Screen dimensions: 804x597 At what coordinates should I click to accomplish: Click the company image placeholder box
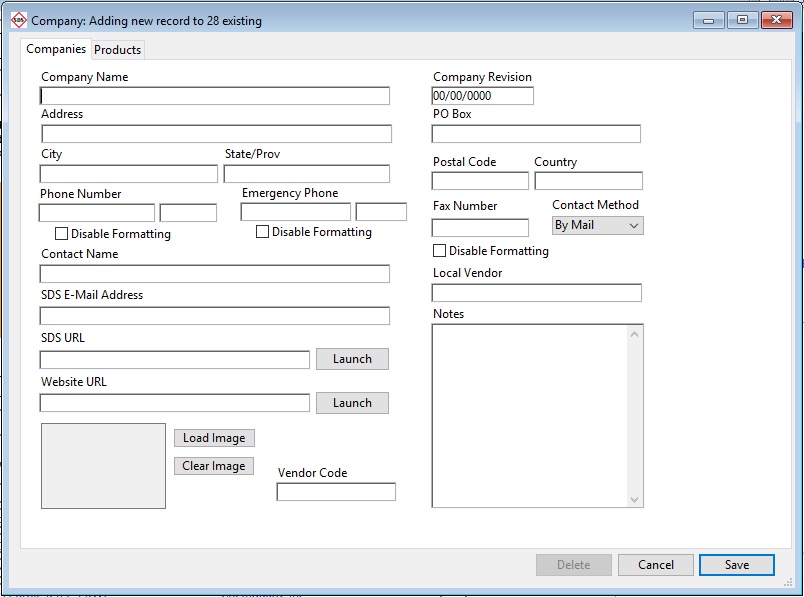click(x=103, y=466)
